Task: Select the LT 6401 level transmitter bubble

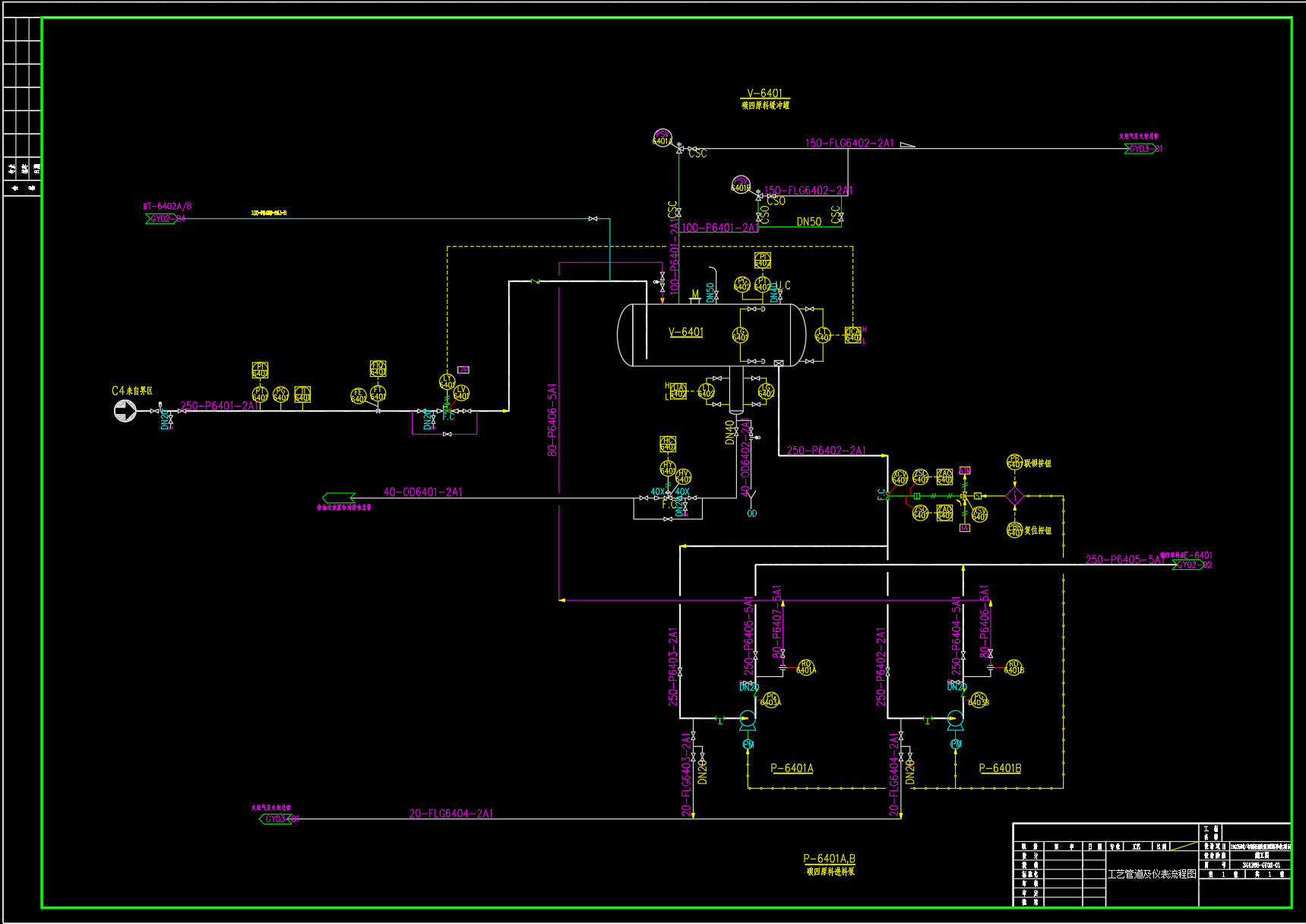Action: [823, 334]
